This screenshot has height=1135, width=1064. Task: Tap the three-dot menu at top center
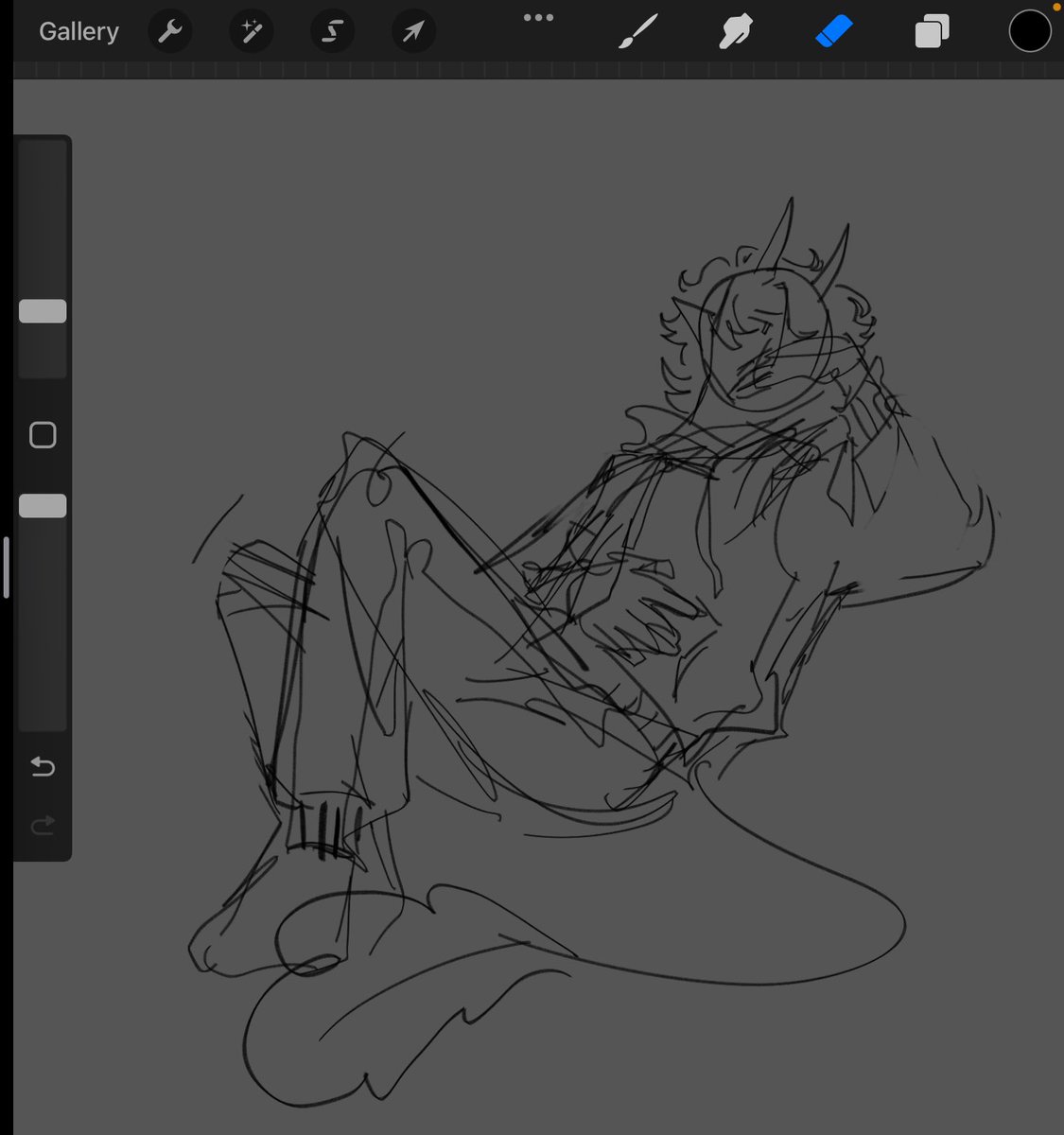(x=538, y=17)
